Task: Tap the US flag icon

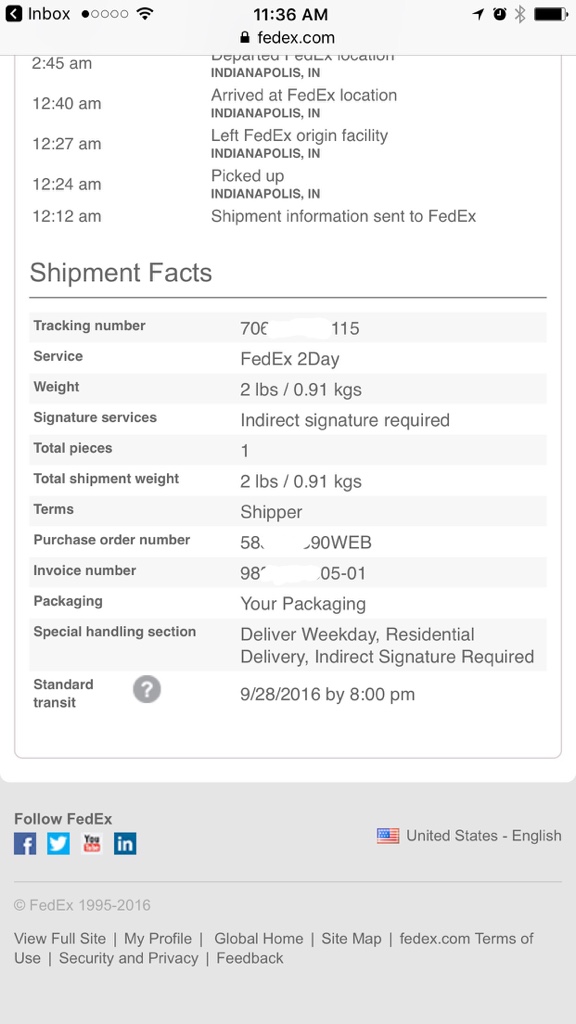Action: pyautogui.click(x=388, y=836)
